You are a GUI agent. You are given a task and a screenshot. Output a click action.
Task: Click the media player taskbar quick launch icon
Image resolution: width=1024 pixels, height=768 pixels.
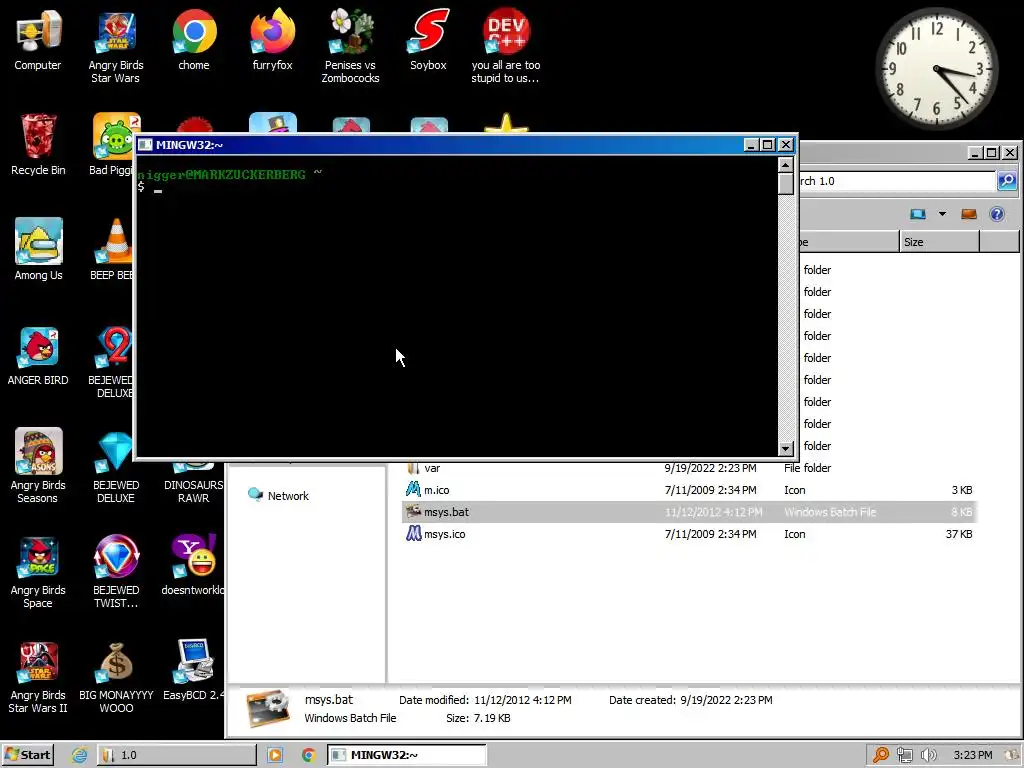[x=275, y=755]
